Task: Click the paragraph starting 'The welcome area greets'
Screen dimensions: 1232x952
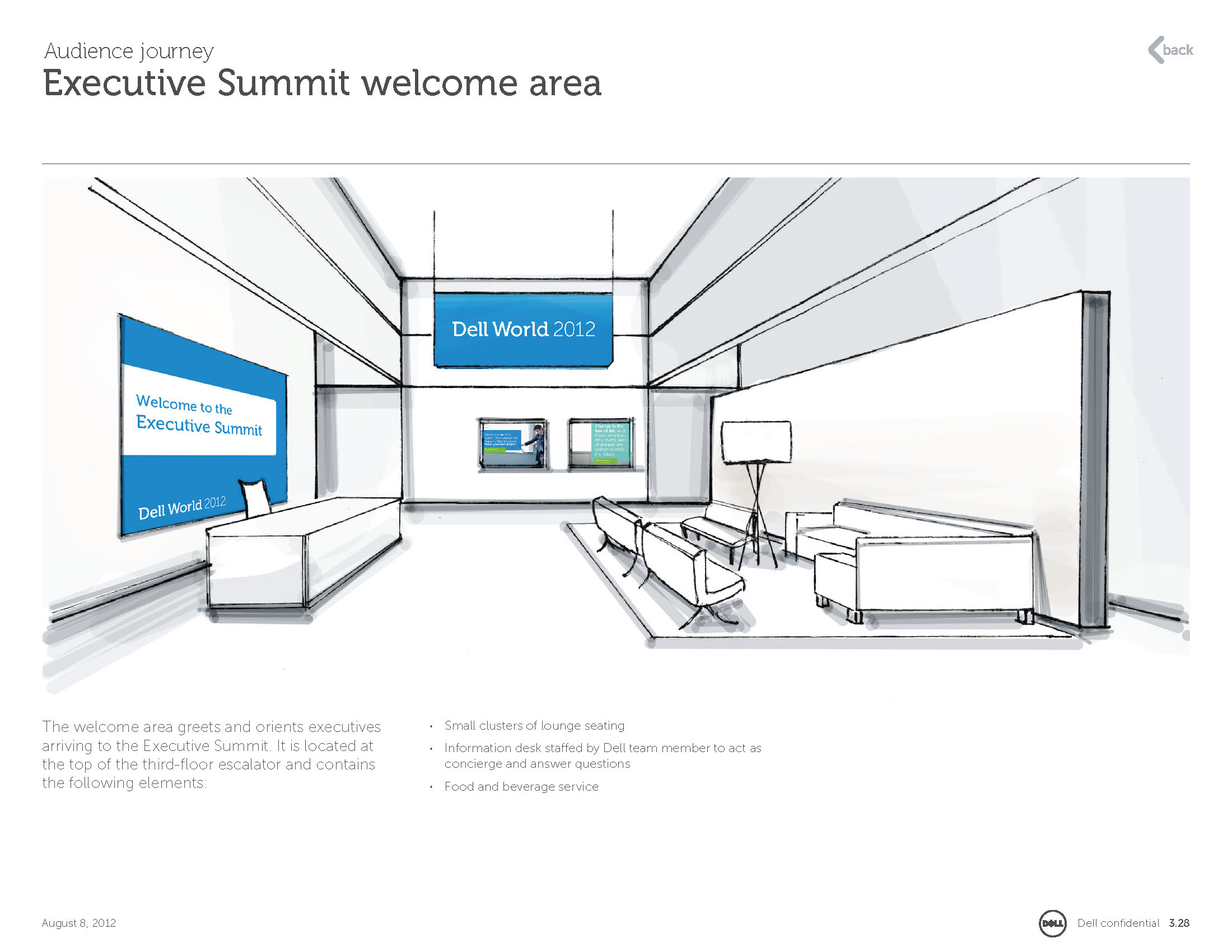Action: tap(211, 755)
